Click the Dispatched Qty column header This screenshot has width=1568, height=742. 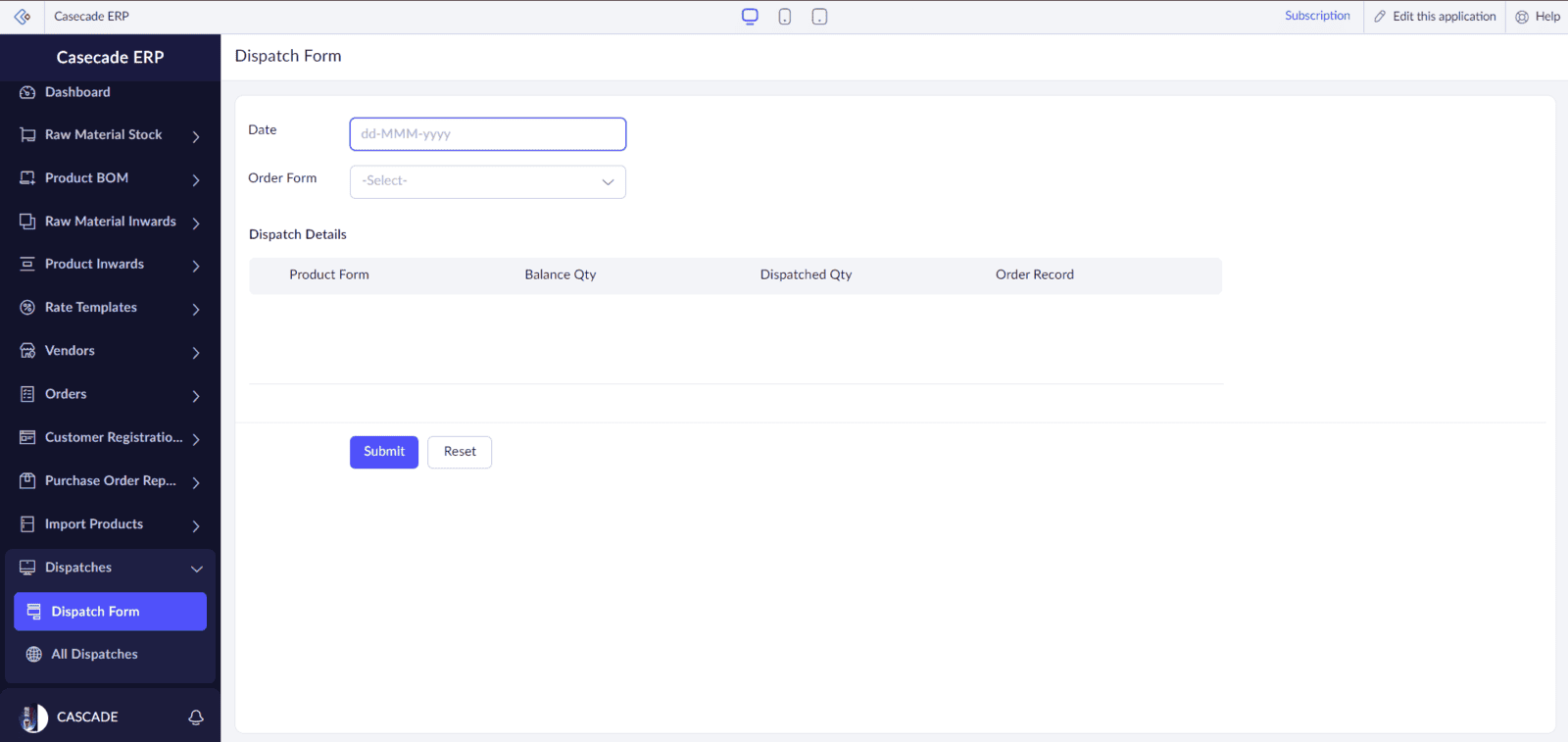tap(806, 275)
